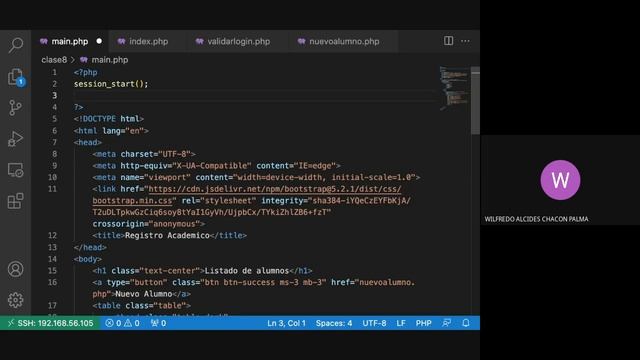Click the Registro Academico title text
This screenshot has height=360, width=640.
167,236
